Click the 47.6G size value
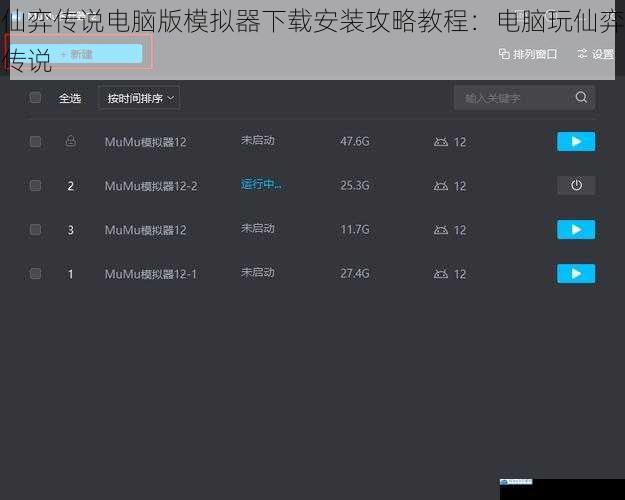The width and height of the screenshot is (625, 500). click(x=355, y=141)
